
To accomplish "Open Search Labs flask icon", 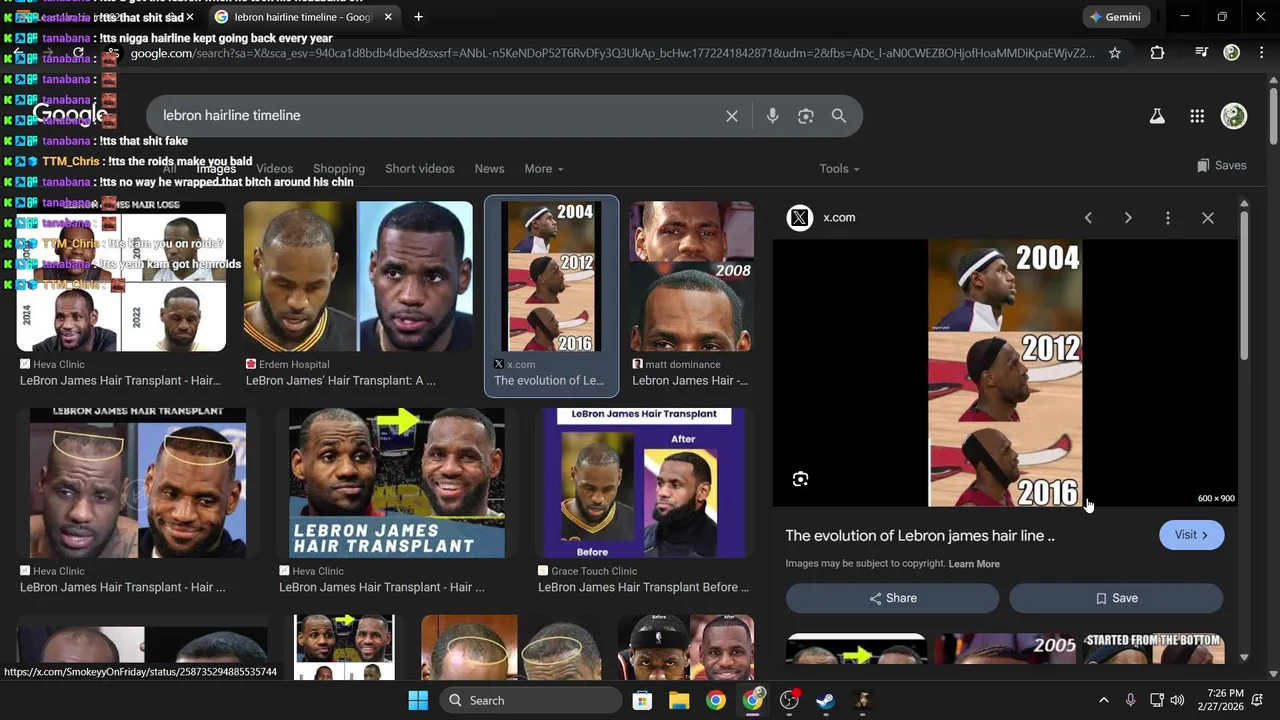I will 1157,116.
